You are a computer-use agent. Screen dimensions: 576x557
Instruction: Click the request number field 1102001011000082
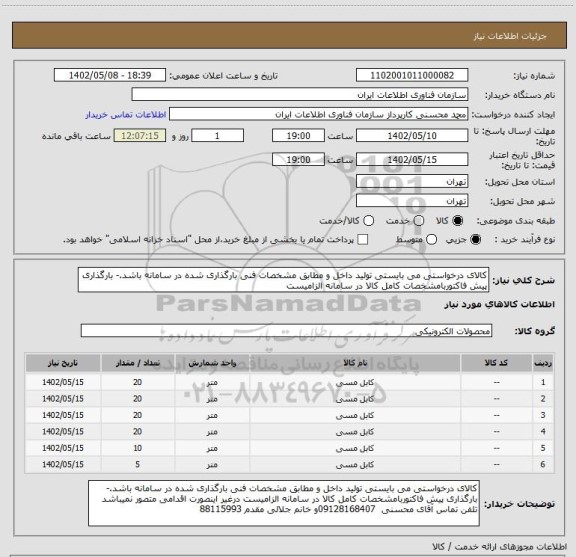point(412,75)
